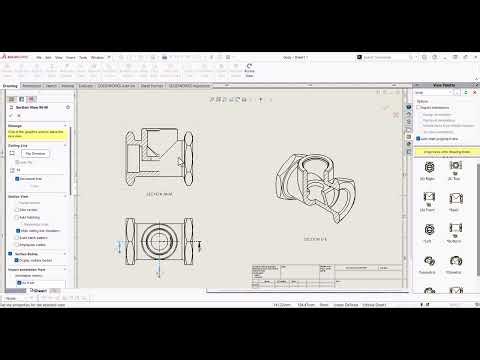Collapse the Message section
The width and height of the screenshot is (480, 360).
click(x=65, y=126)
